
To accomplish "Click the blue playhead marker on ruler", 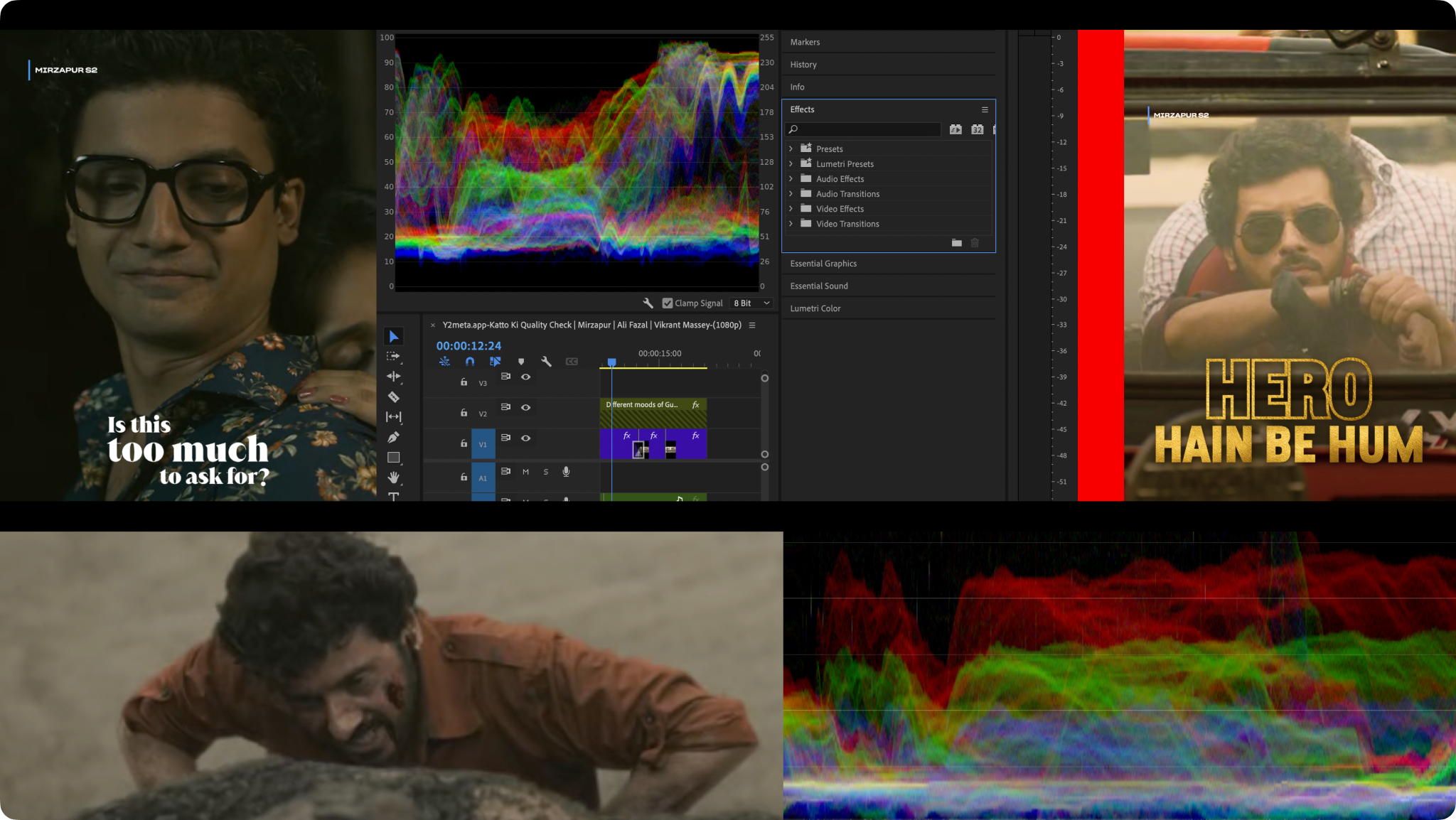I will pyautogui.click(x=611, y=362).
